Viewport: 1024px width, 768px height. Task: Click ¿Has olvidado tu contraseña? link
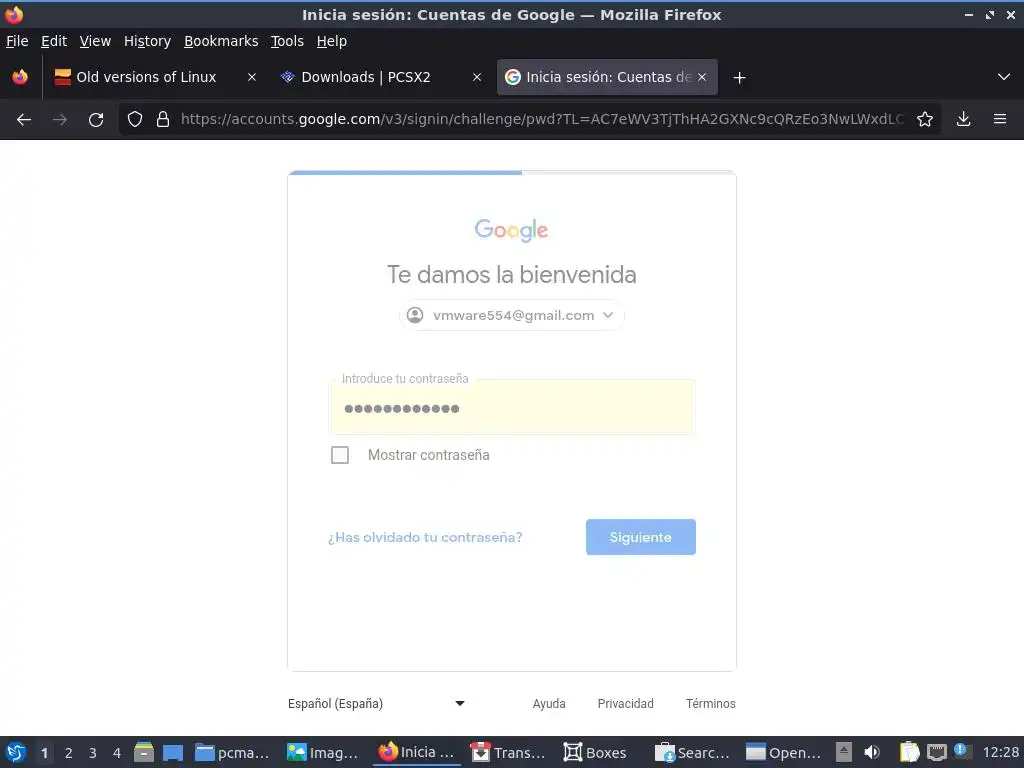pos(425,537)
